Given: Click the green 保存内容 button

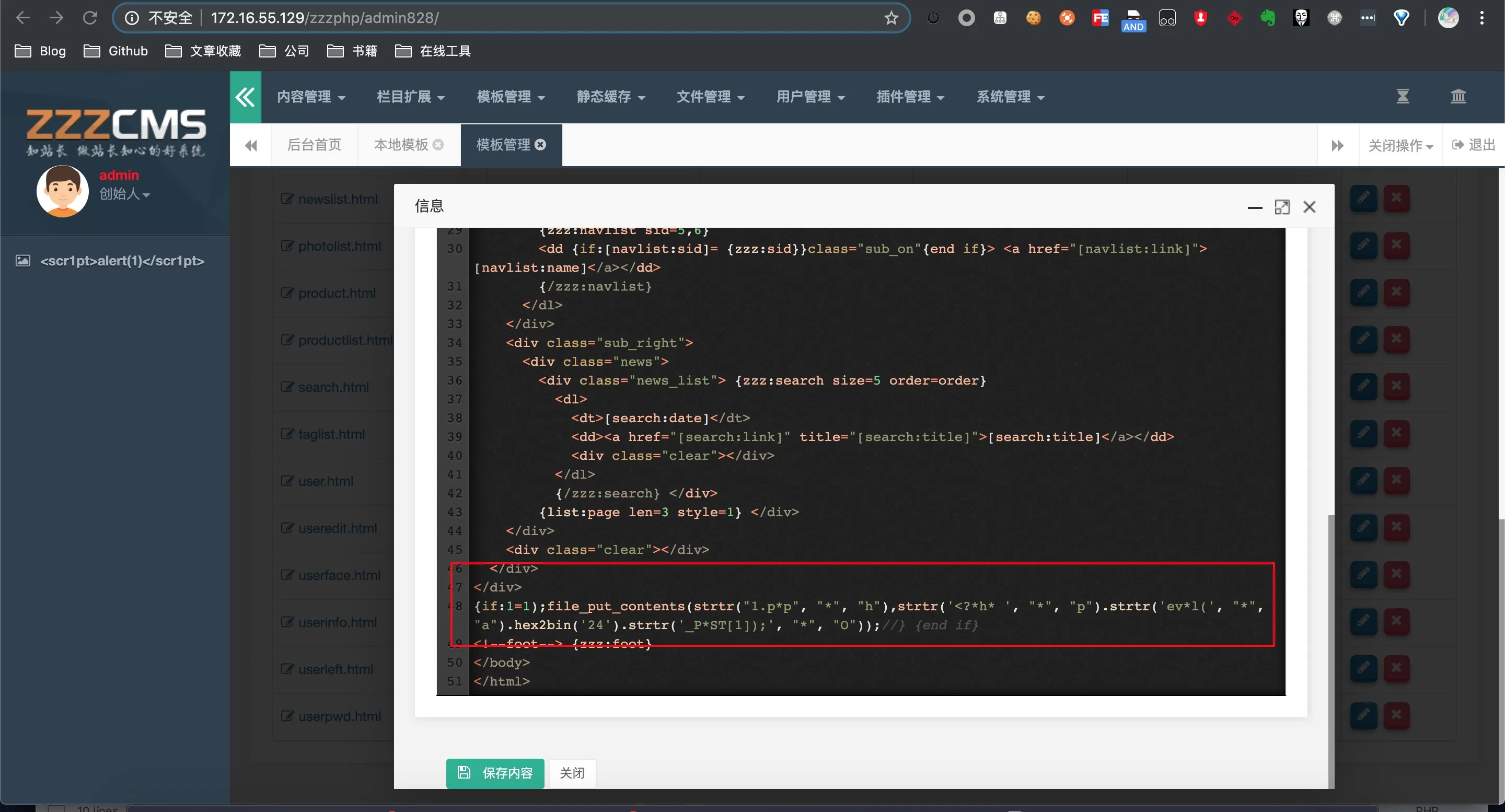Looking at the screenshot, I should tap(495, 773).
